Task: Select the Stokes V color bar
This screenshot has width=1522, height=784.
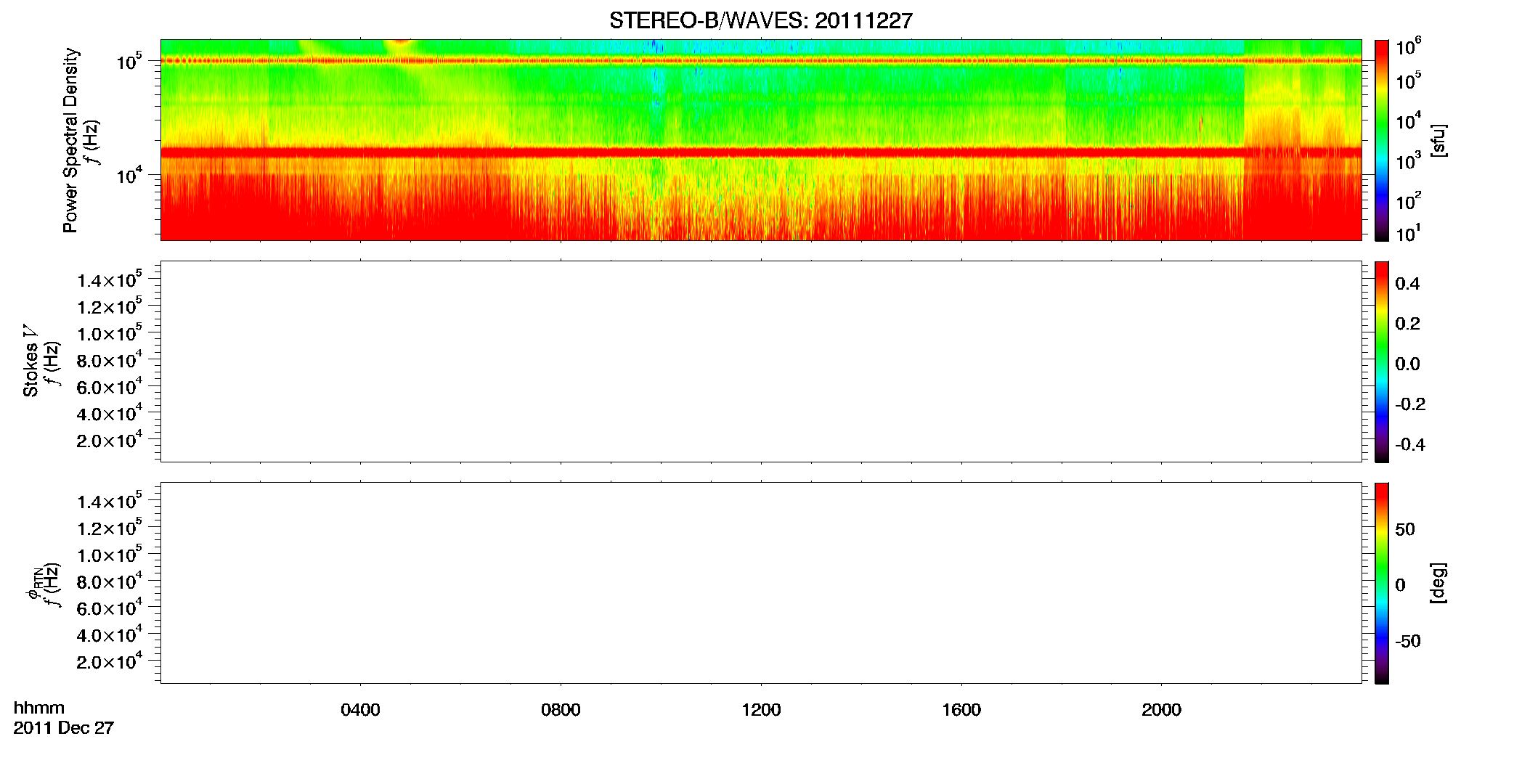Action: [1382, 362]
